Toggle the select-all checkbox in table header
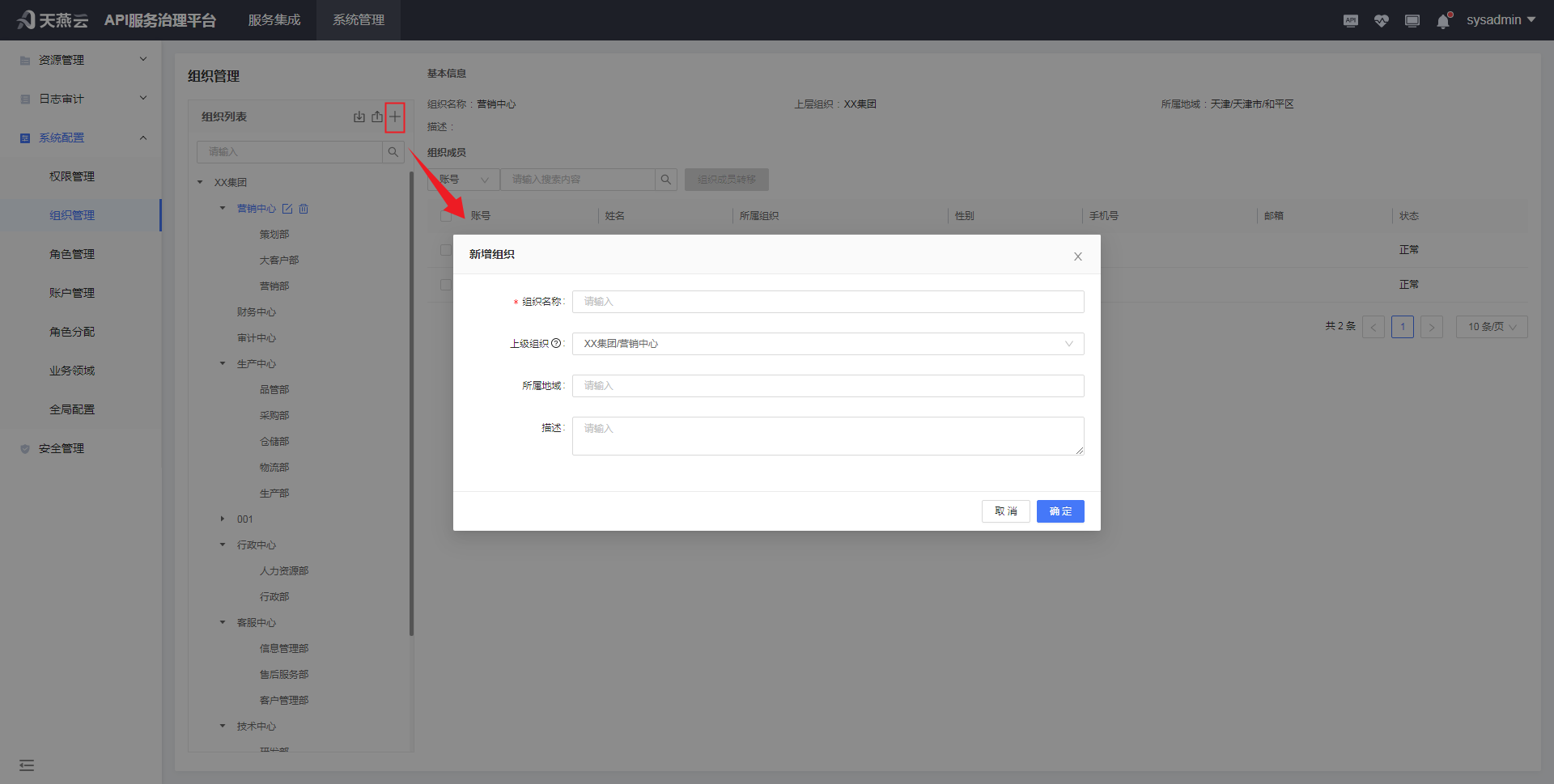The image size is (1554, 784). tap(446, 216)
